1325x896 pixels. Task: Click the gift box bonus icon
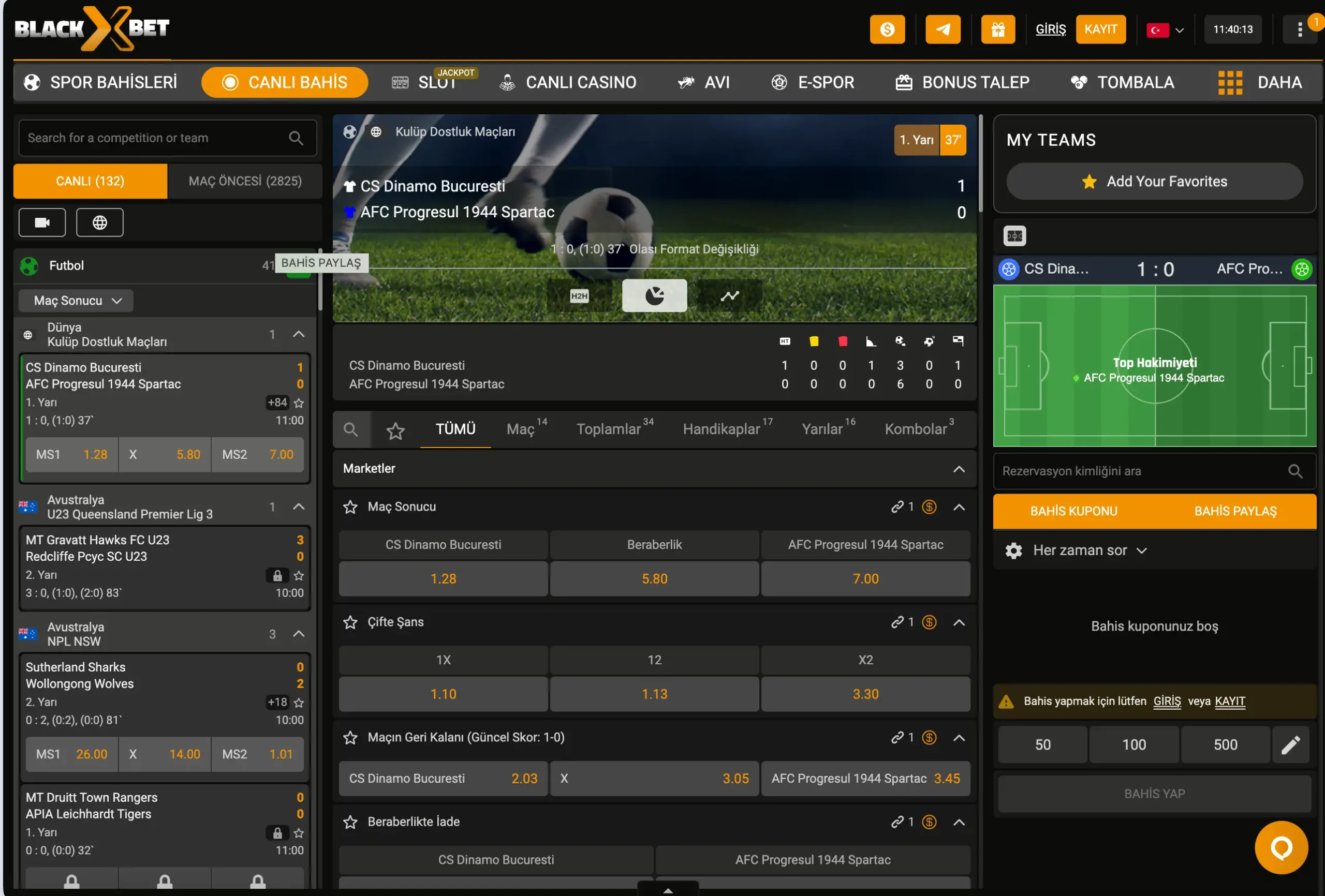(x=998, y=29)
